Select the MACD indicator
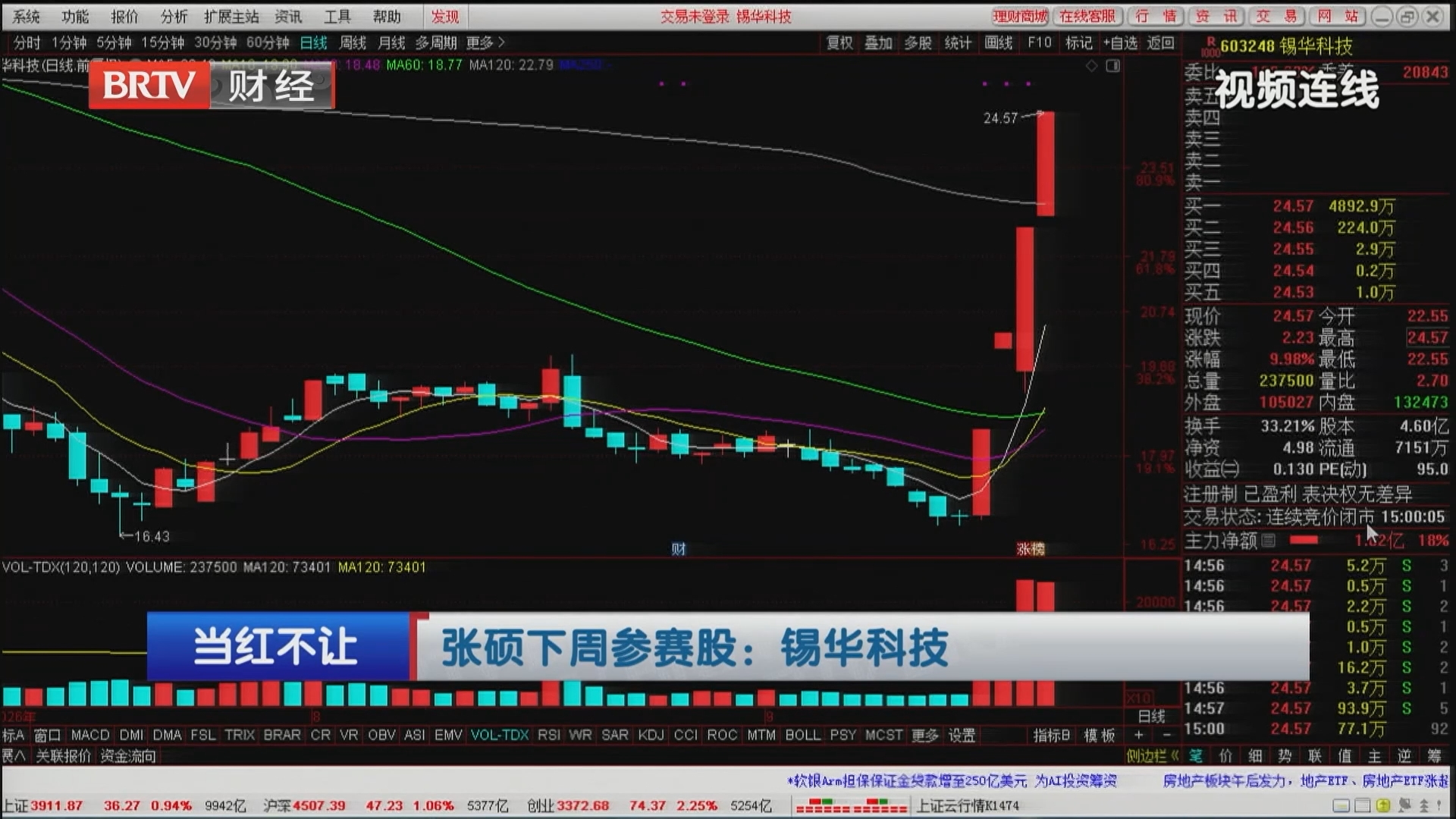 pyautogui.click(x=90, y=735)
